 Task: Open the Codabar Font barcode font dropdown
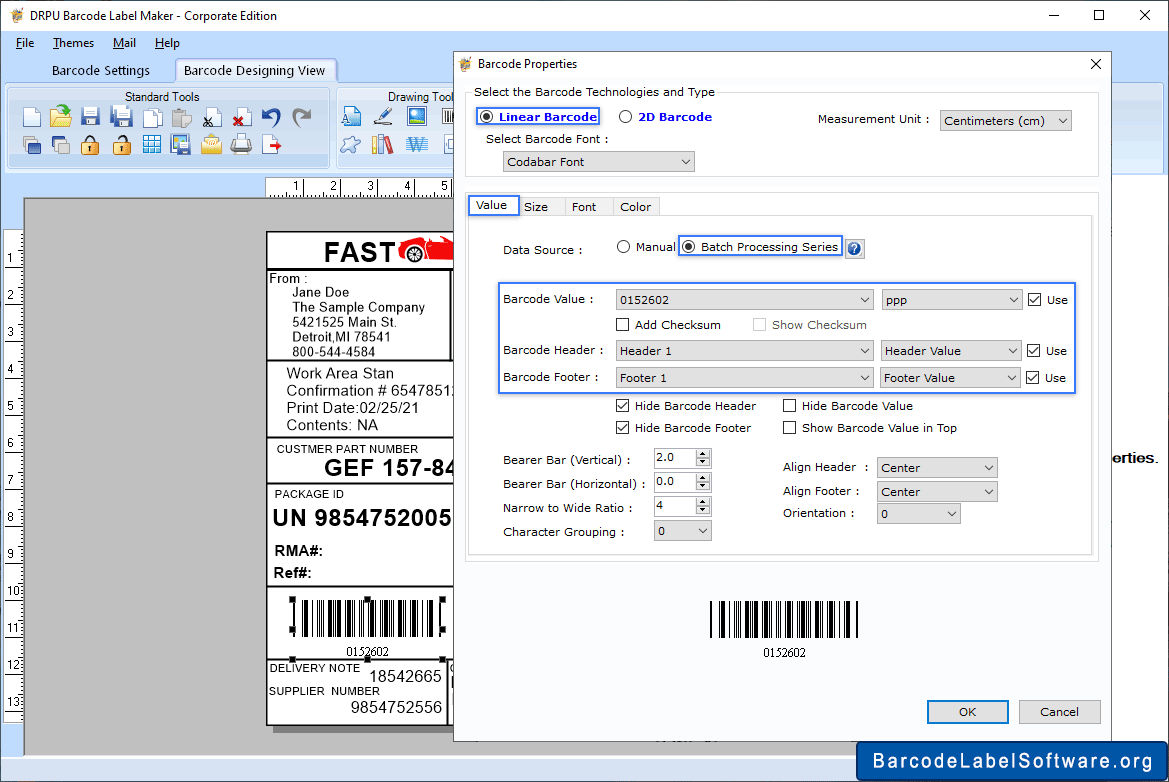pos(599,162)
